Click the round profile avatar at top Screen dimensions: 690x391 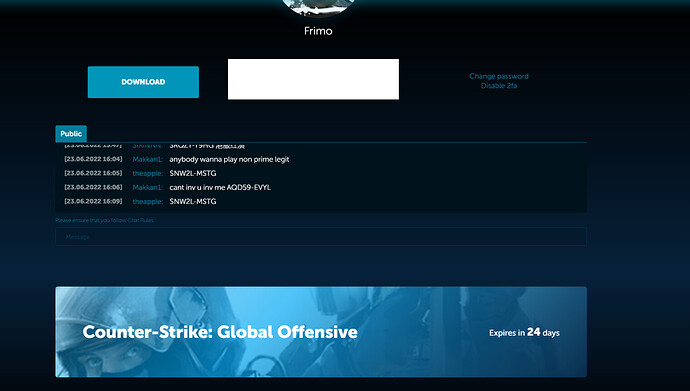tap(318, 7)
